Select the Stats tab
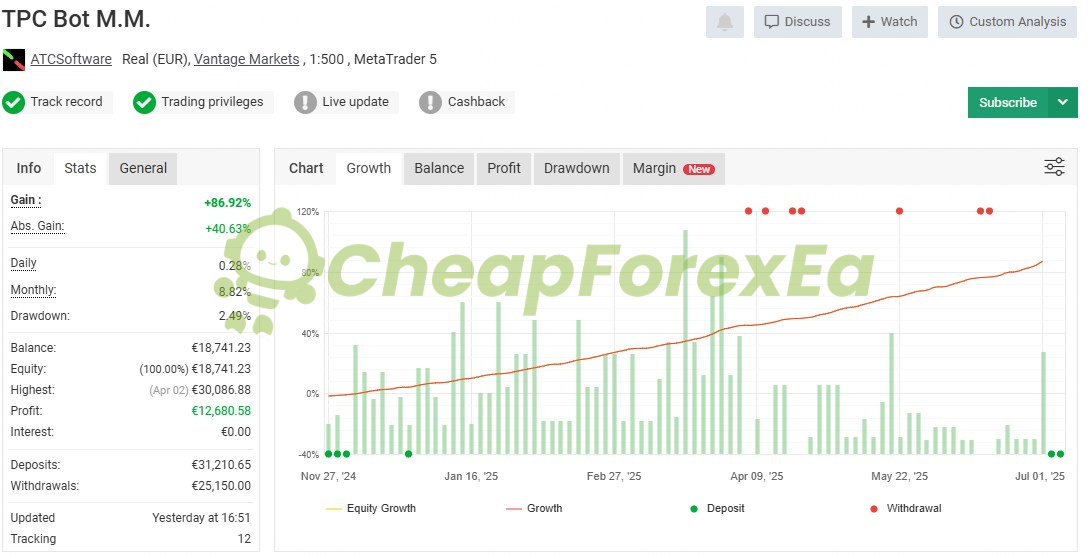1088x556 pixels. 80,168
